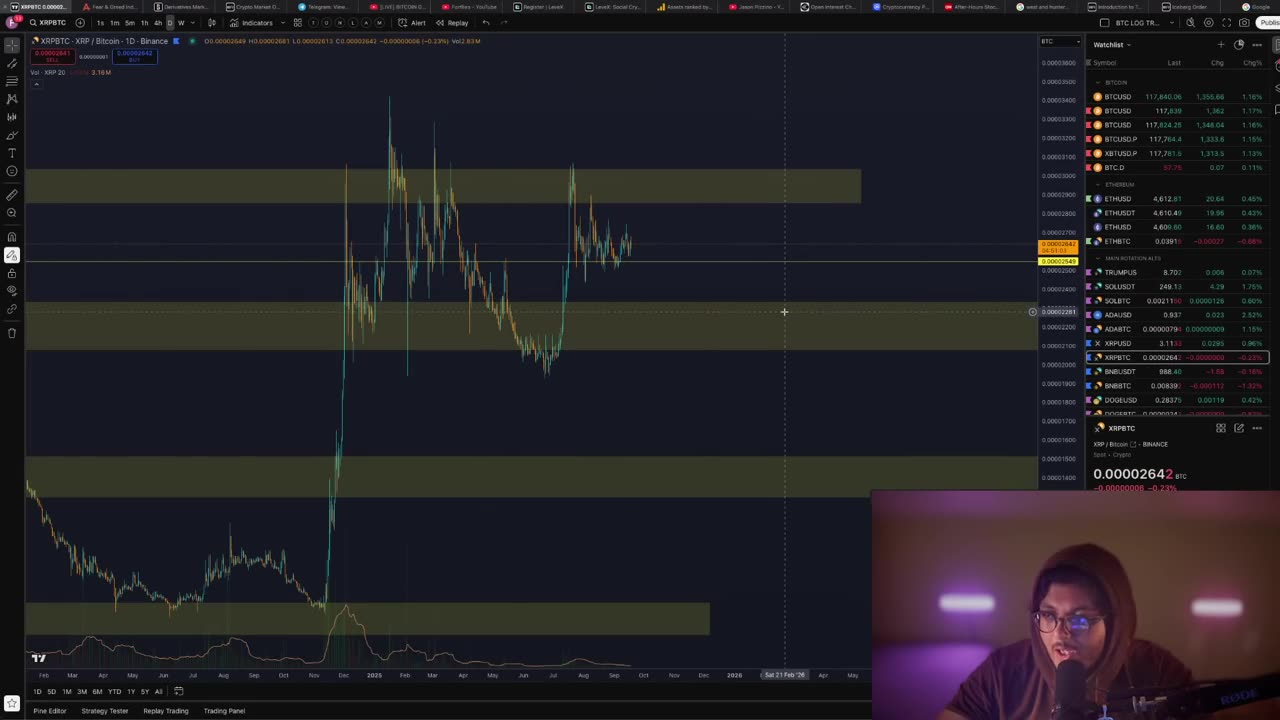
Task: Click the delete drawings trash icon
Action: click(x=12, y=333)
